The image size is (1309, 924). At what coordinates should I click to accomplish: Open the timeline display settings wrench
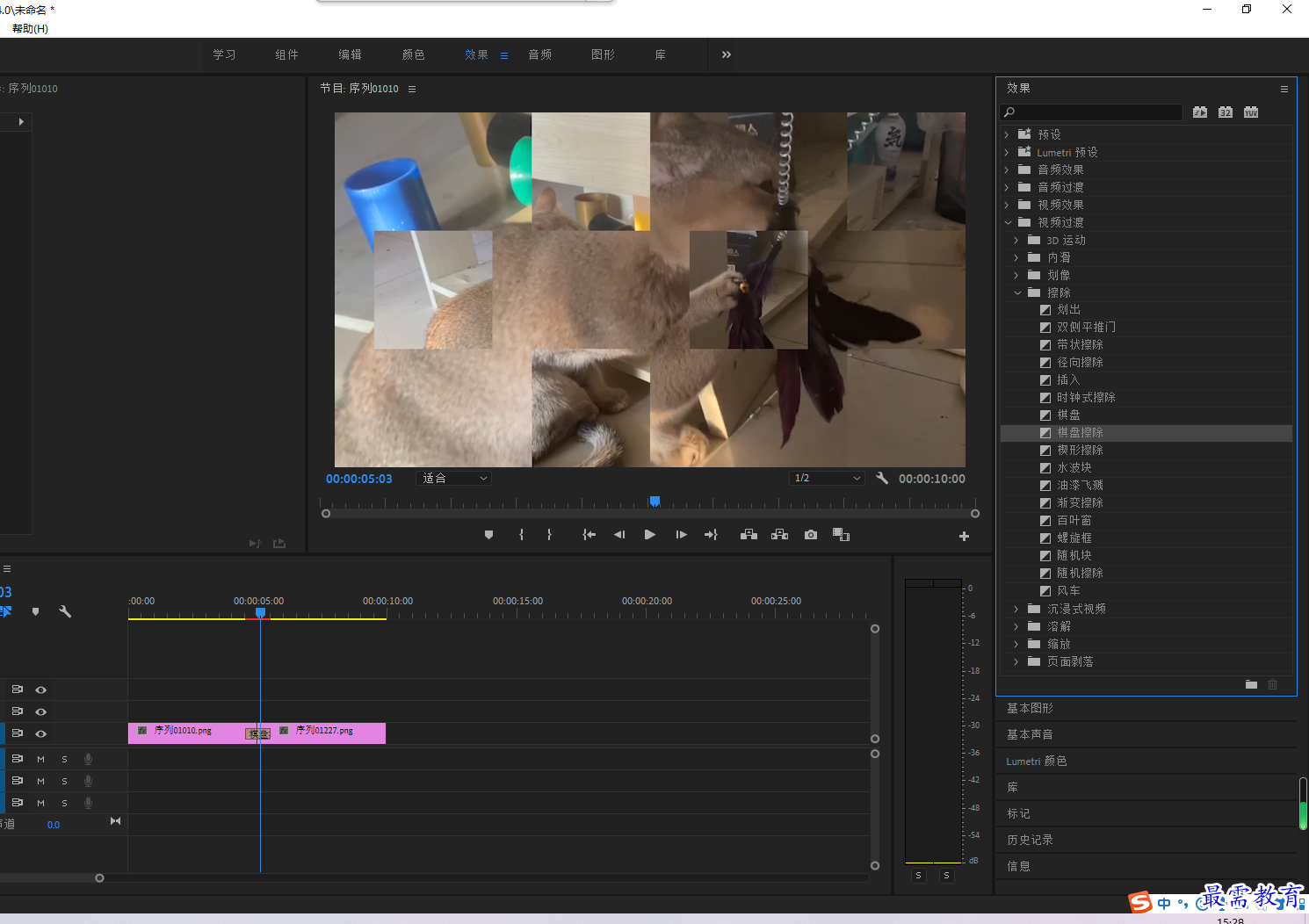[65, 611]
